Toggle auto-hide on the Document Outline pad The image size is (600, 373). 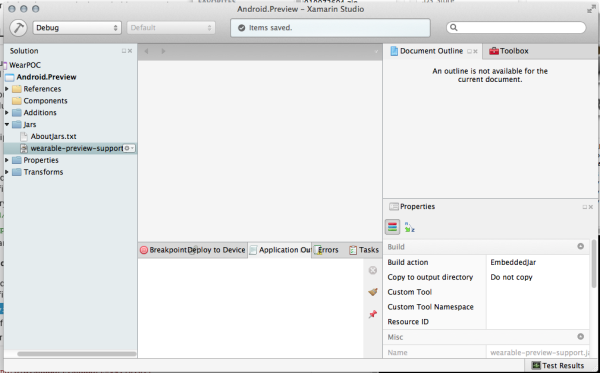pos(470,51)
